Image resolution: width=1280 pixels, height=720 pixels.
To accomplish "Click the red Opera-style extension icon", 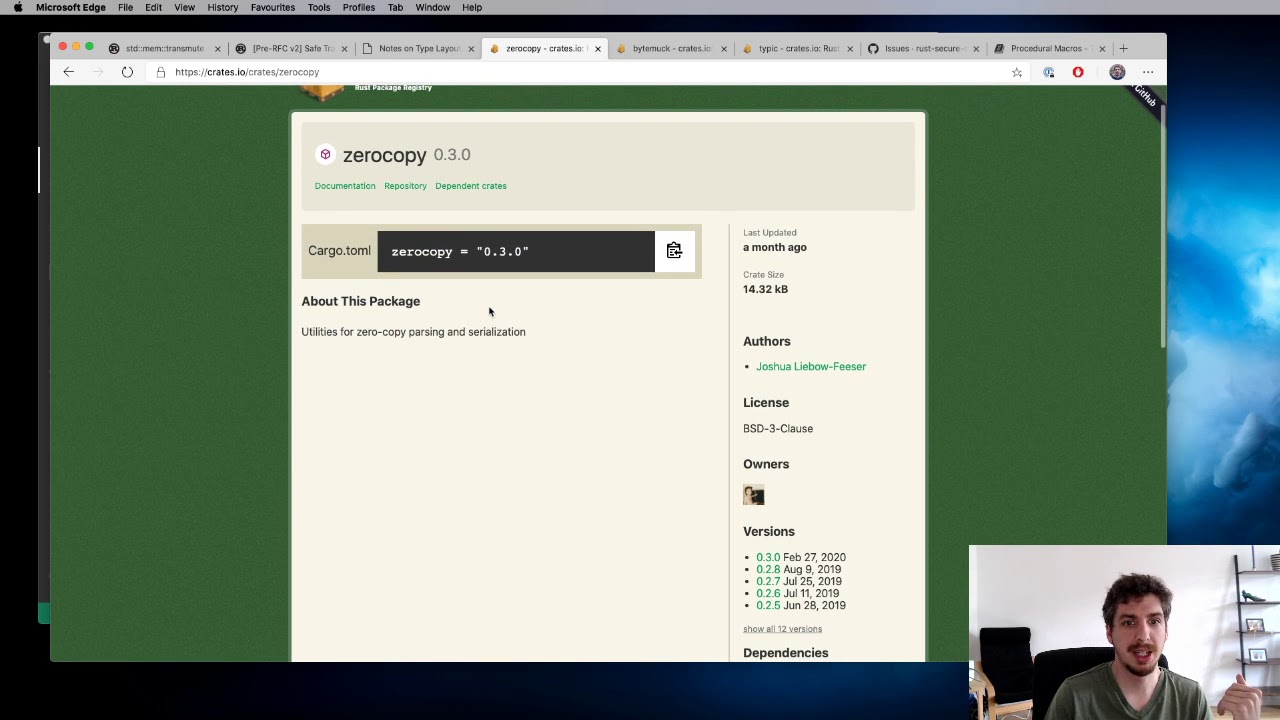I will [1078, 72].
